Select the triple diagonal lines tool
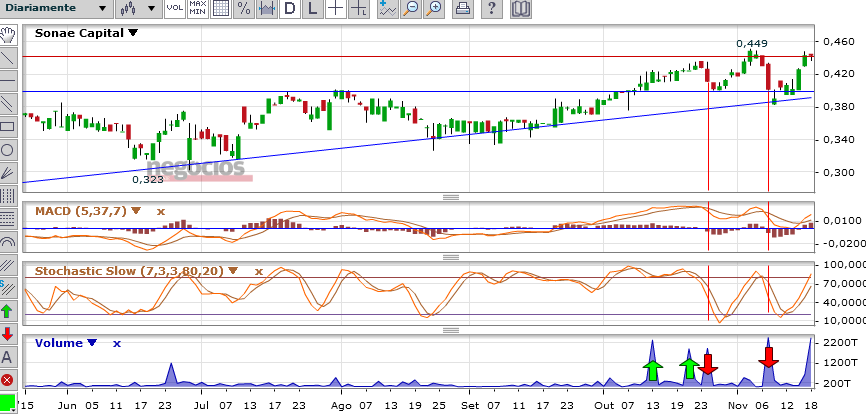866x417 pixels. point(8,265)
